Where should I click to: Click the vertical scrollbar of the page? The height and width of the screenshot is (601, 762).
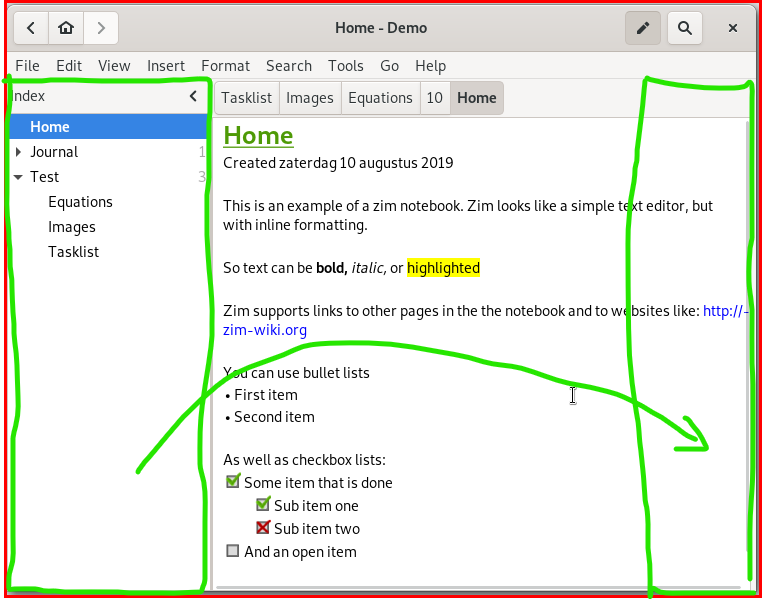click(x=748, y=335)
